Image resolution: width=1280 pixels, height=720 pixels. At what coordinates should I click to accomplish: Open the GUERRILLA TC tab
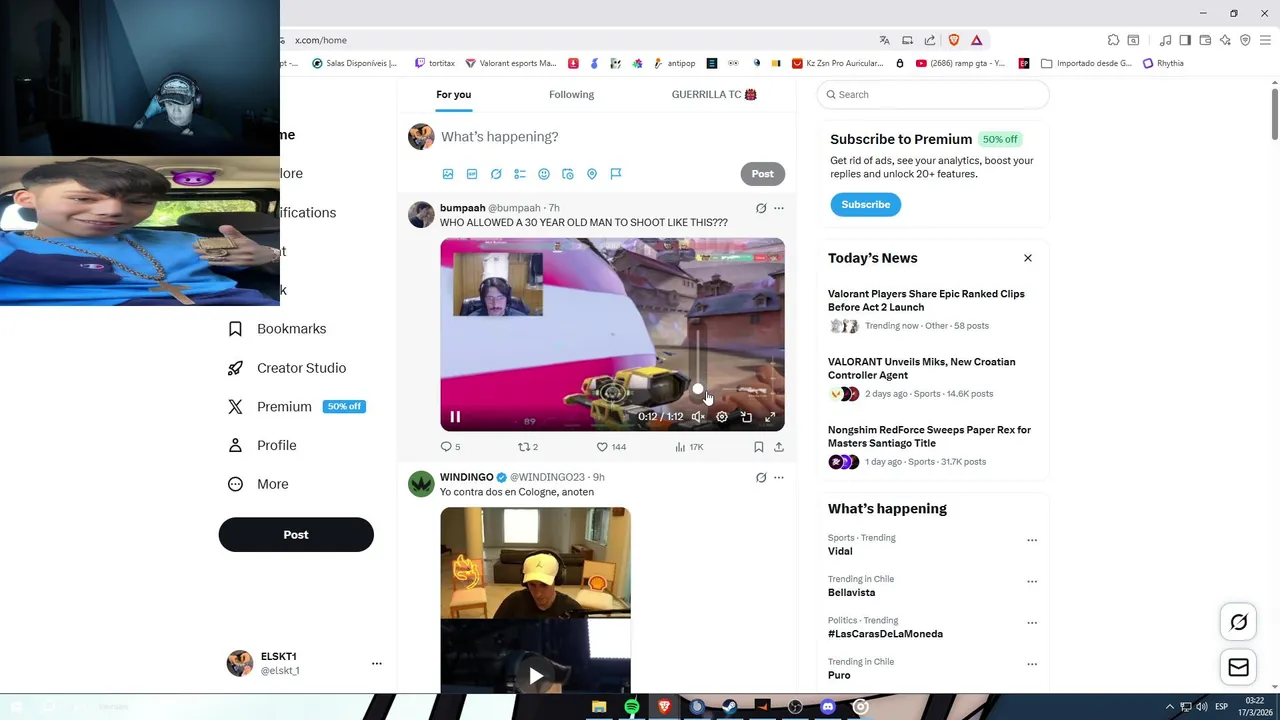[714, 95]
